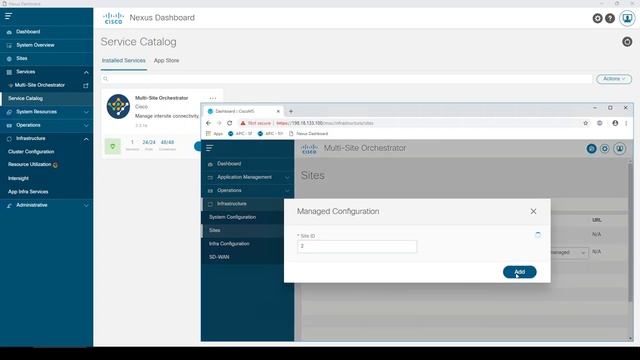640x360 pixels.
Task: Close the Dashboard browser tab
Action: pos(278,111)
